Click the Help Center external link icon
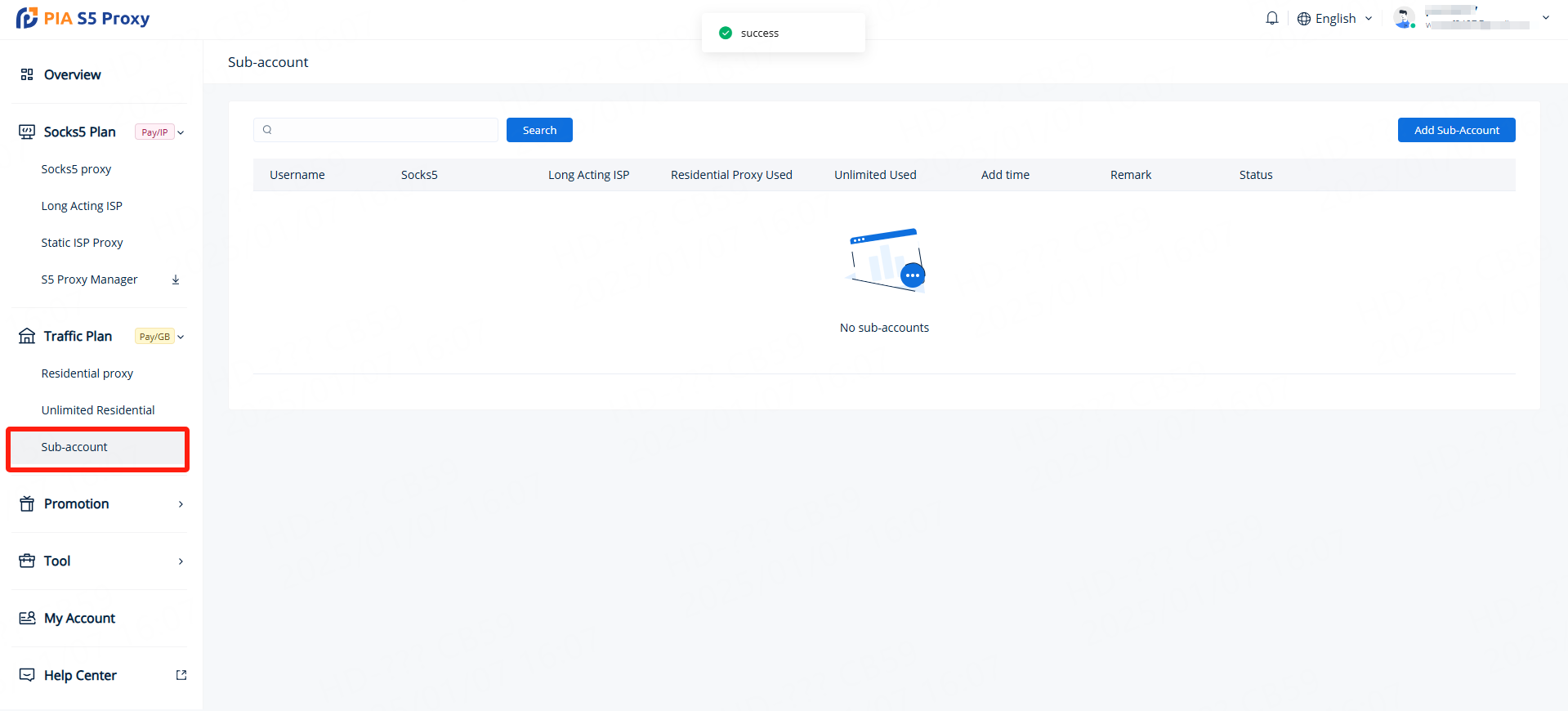Screen dimensions: 1568x711 (x=181, y=675)
